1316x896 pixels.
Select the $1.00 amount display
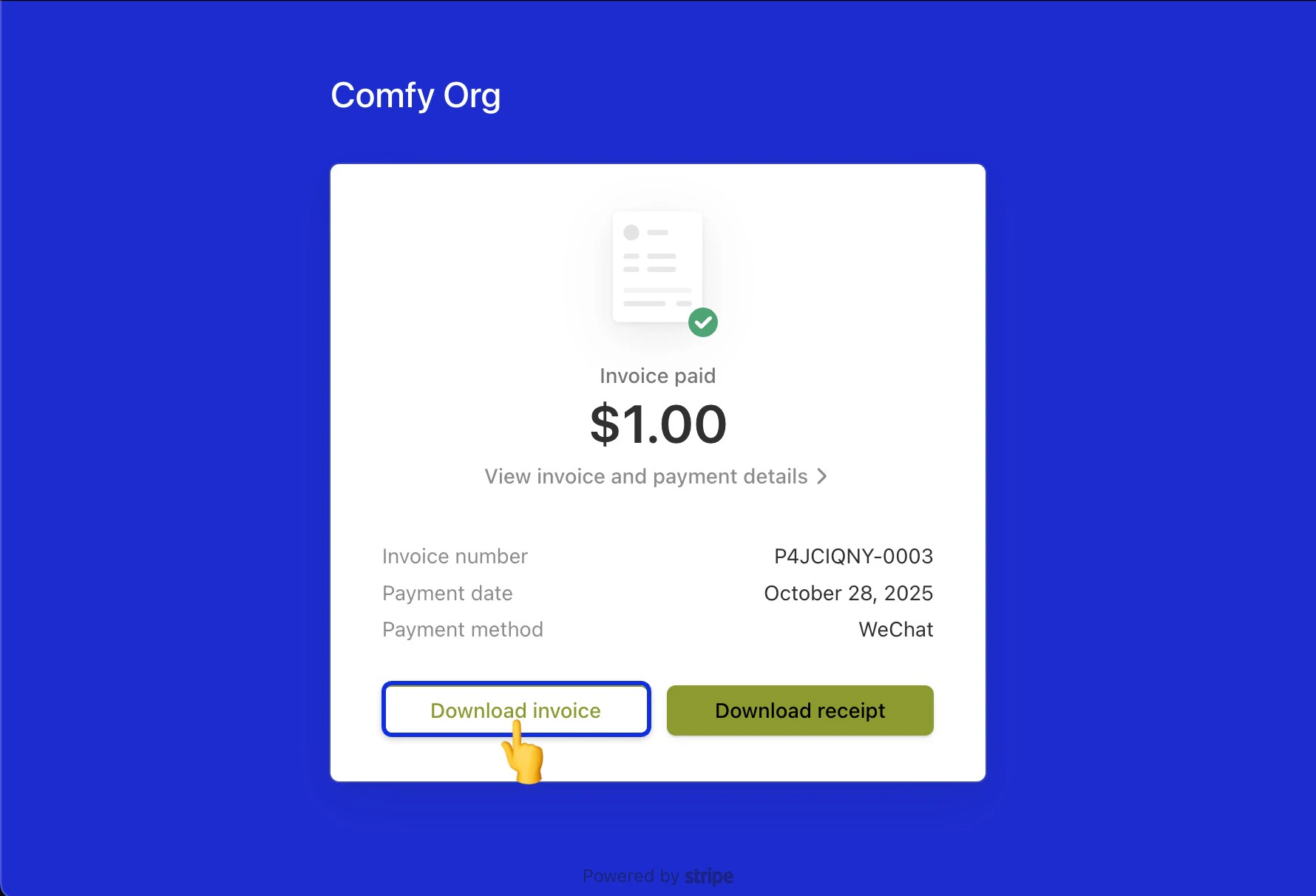coord(657,424)
